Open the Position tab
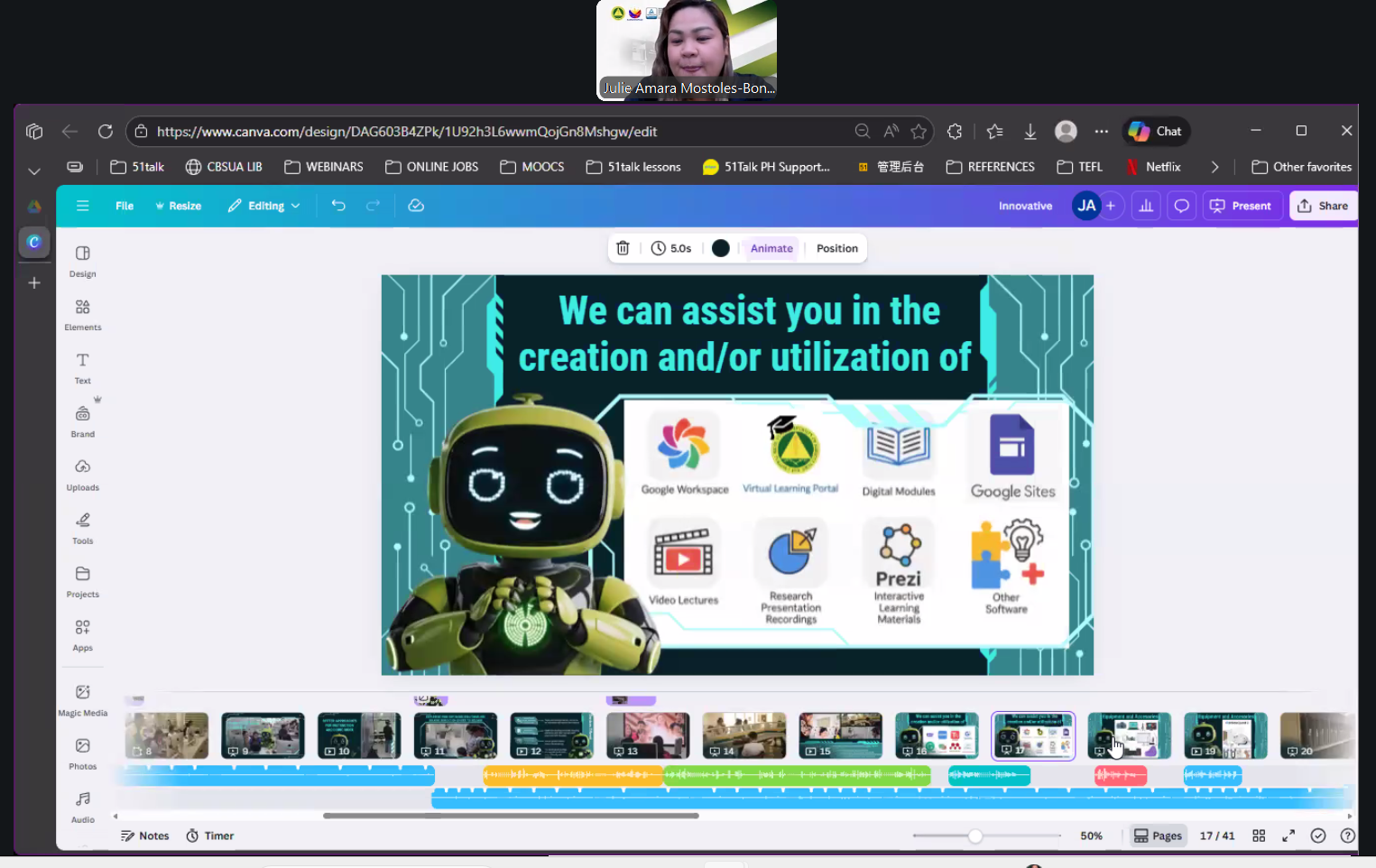The height and width of the screenshot is (868, 1376). coord(836,248)
